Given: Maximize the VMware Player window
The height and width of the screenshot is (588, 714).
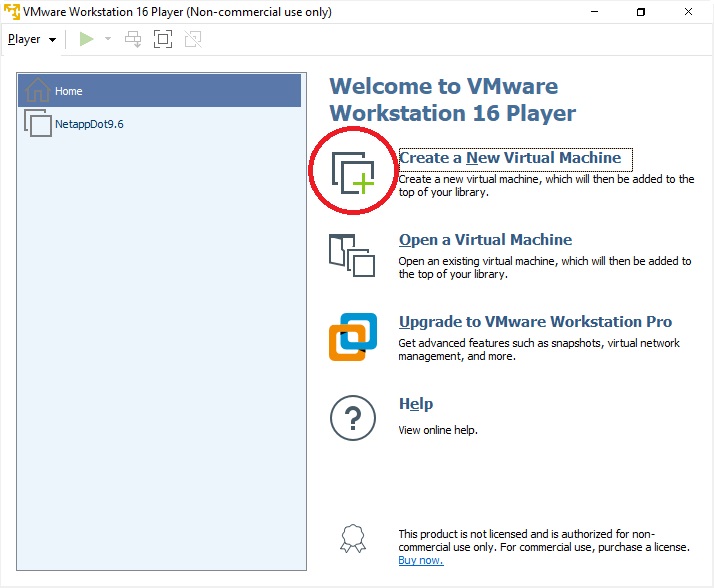Looking at the screenshot, I should coord(641,12).
